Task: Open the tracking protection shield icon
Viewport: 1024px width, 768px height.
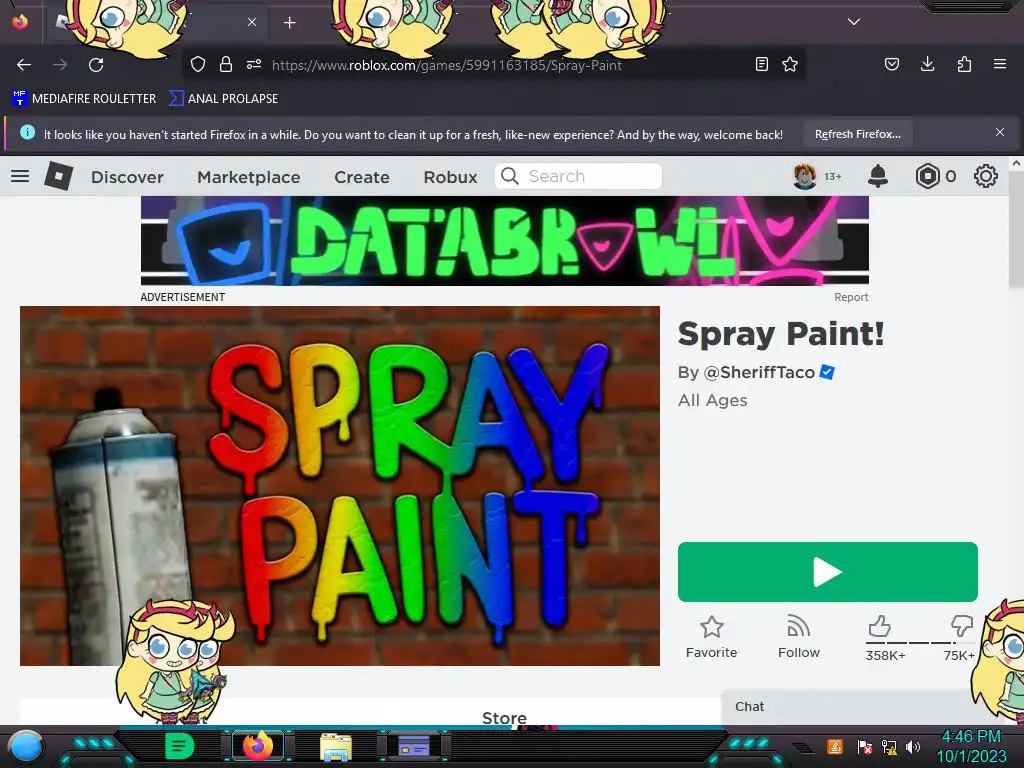Action: 198,64
